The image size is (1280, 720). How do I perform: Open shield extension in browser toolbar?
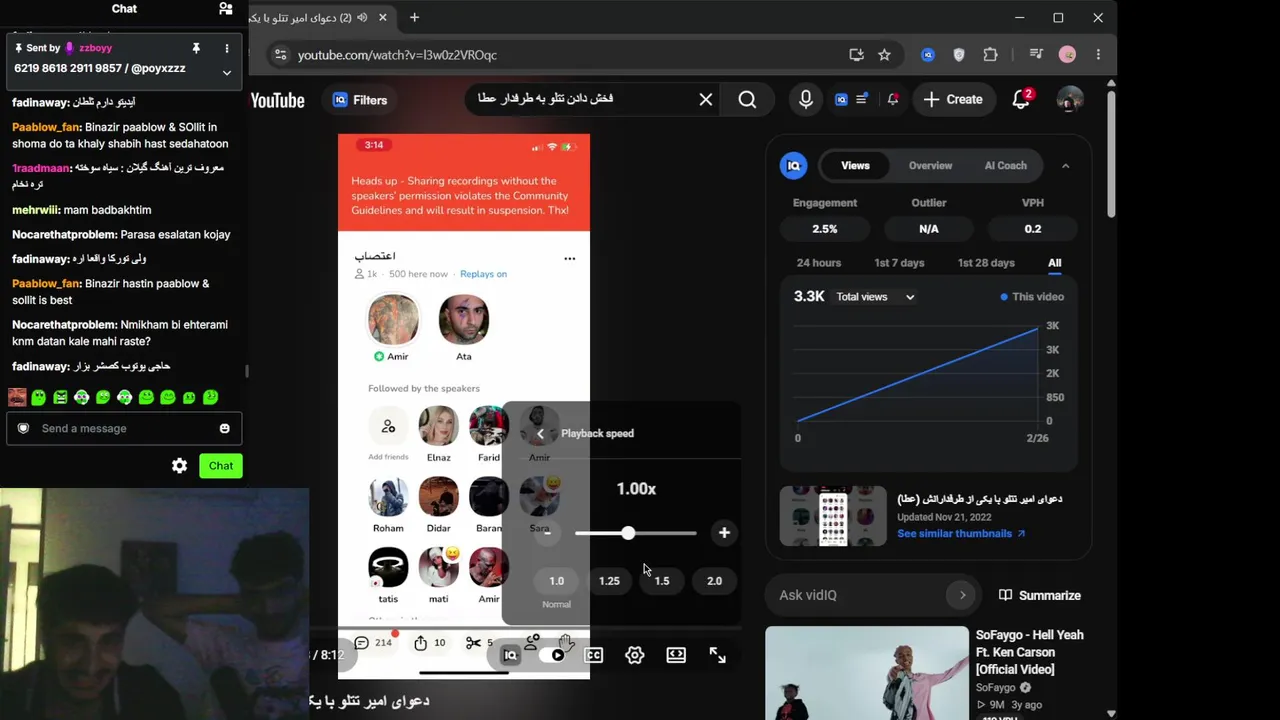959,55
